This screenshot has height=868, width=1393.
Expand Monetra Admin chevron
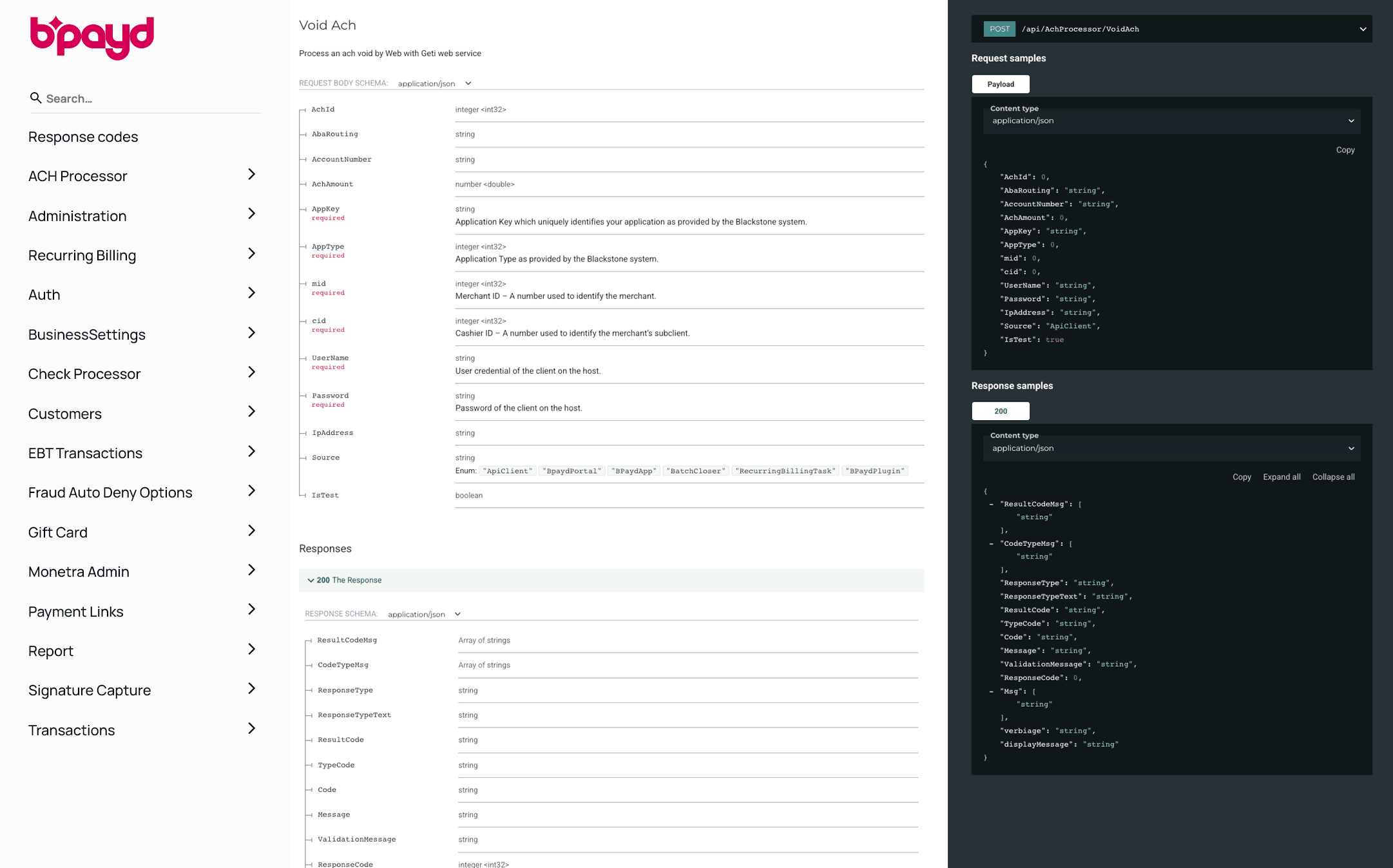[x=252, y=570]
